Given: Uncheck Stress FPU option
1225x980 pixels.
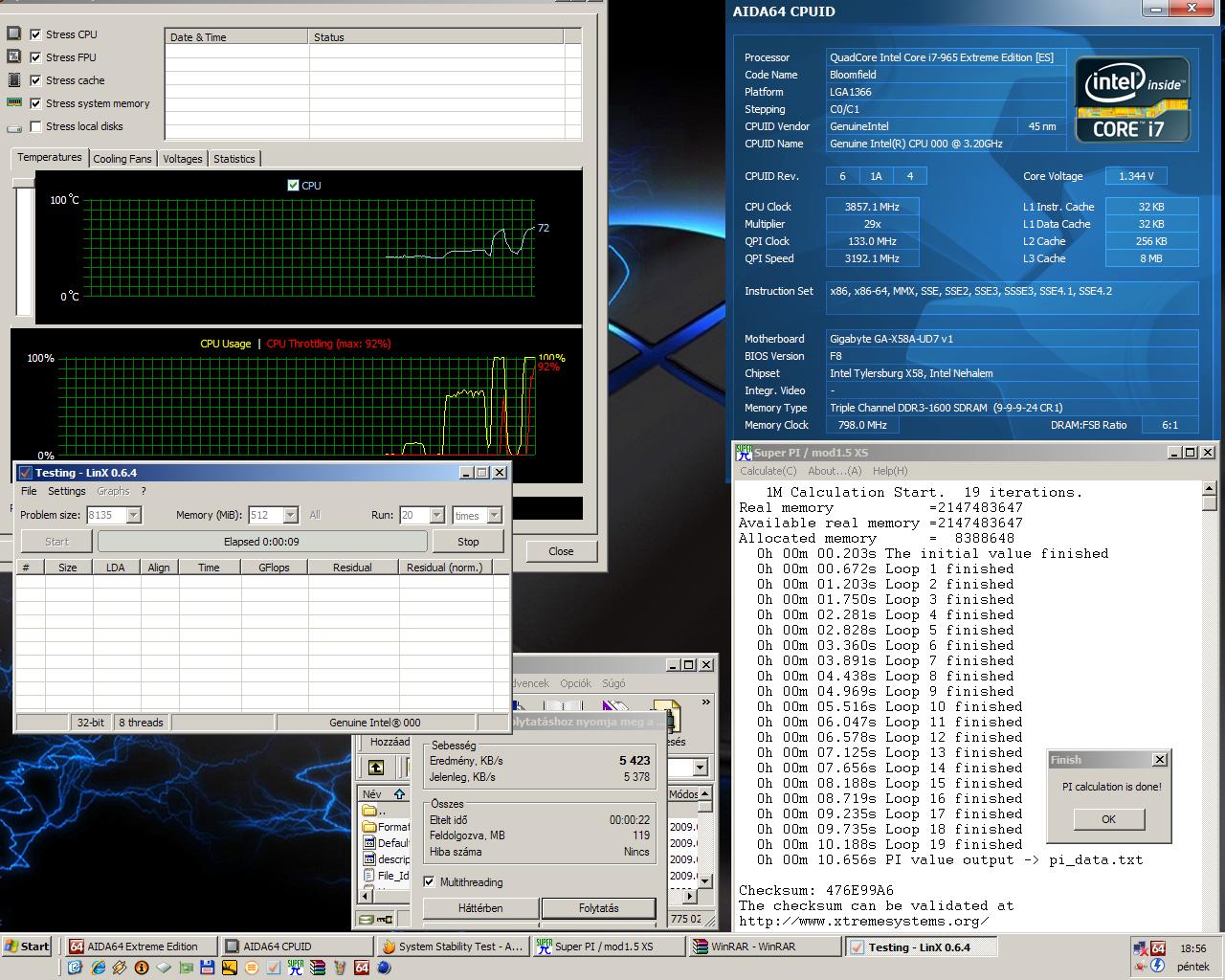Looking at the screenshot, I should tap(35, 57).
